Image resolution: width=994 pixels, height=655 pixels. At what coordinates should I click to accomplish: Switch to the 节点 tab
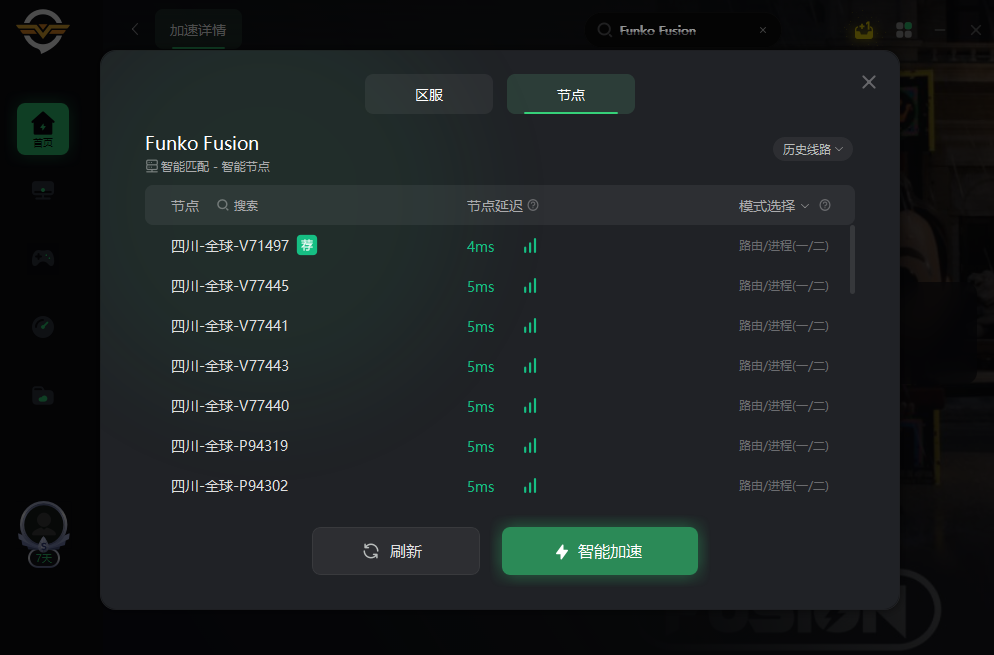point(571,94)
